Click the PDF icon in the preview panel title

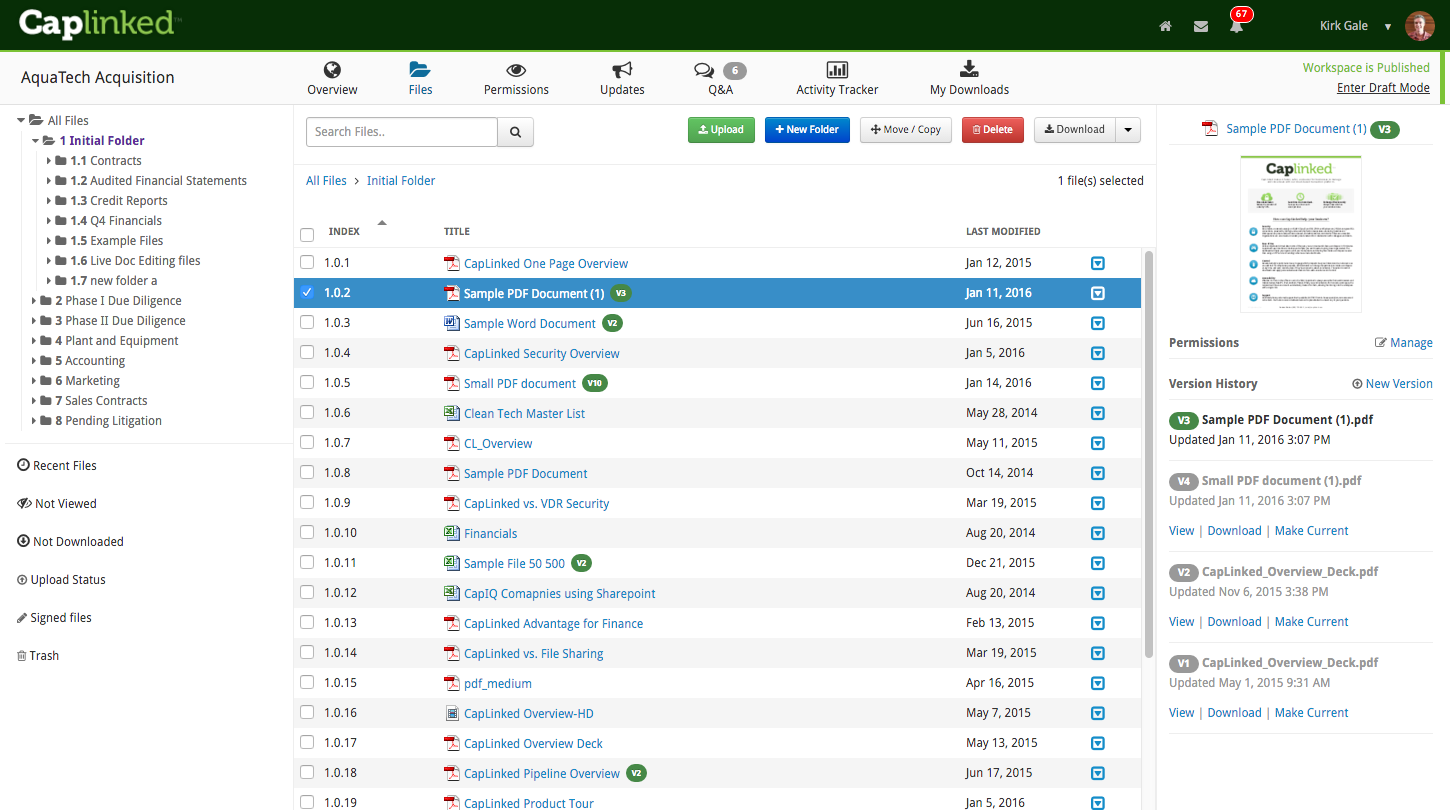point(1210,128)
